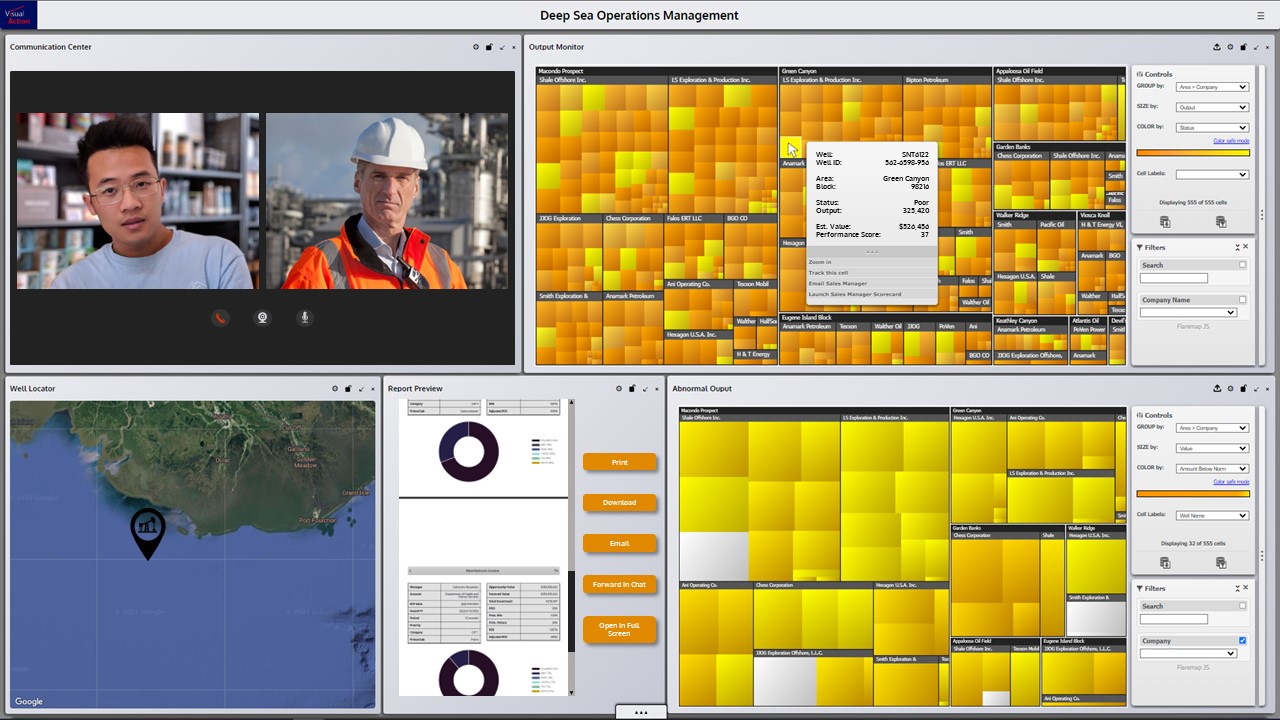This screenshot has height=720, width=1280.
Task: Open COLOR by dropdown showing Amount Below Norm
Action: tap(1213, 468)
